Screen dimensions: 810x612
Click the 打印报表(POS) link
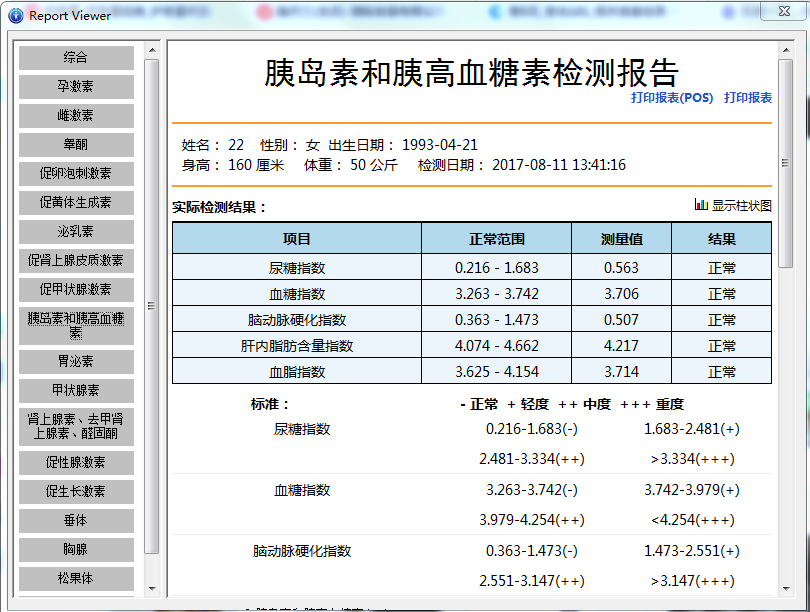click(x=672, y=98)
